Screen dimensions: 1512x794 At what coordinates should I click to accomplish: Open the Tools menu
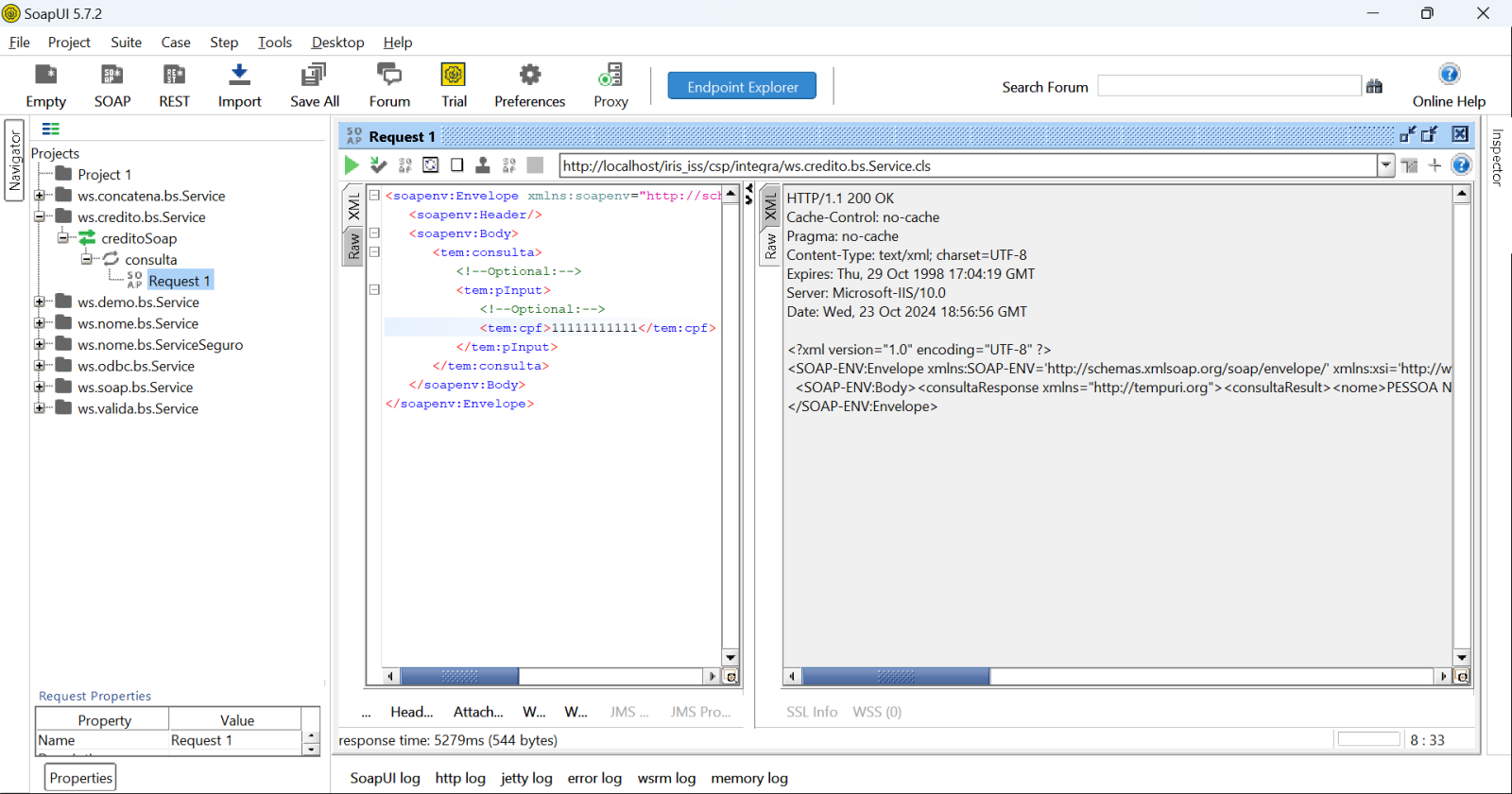(x=274, y=43)
